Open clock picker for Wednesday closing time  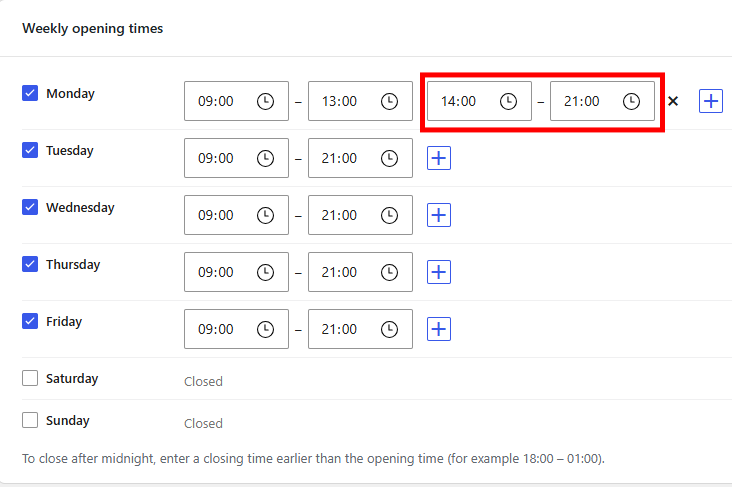pyautogui.click(x=389, y=215)
